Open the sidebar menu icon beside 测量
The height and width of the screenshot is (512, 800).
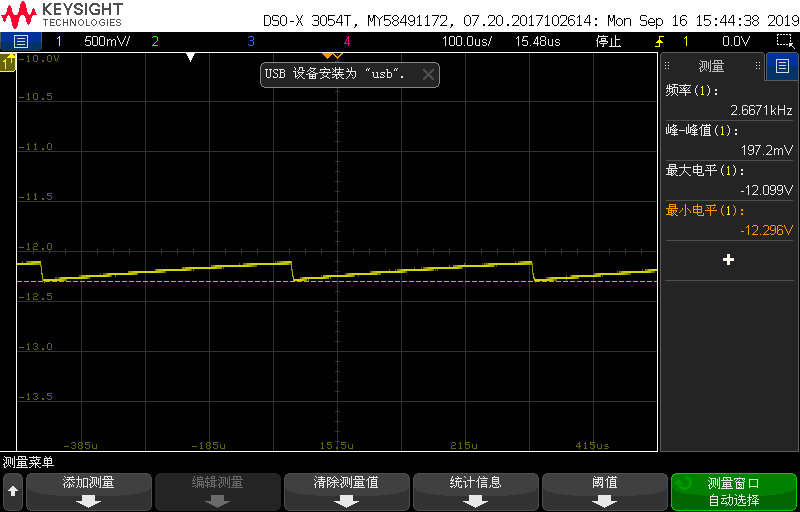[782, 65]
